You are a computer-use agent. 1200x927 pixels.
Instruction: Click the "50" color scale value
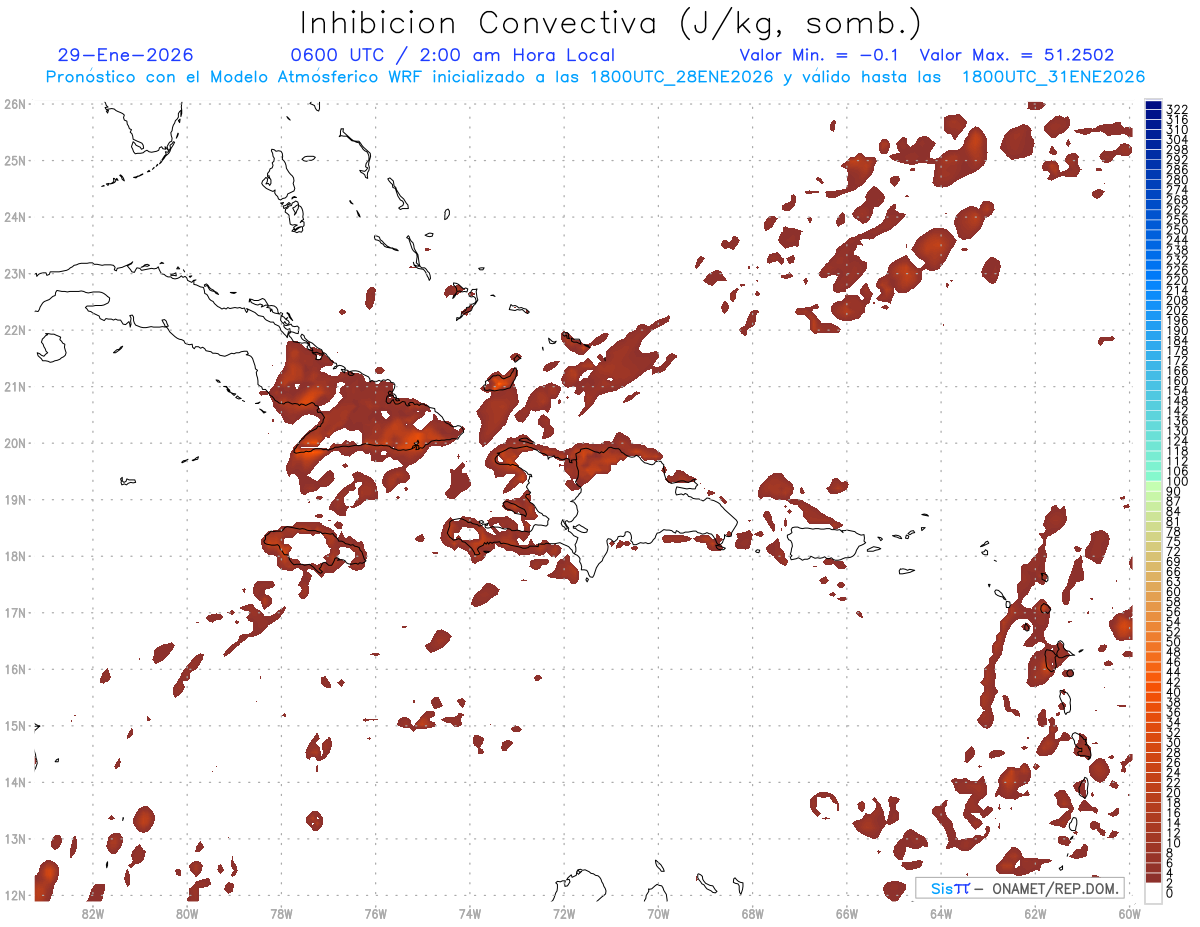click(x=1174, y=642)
